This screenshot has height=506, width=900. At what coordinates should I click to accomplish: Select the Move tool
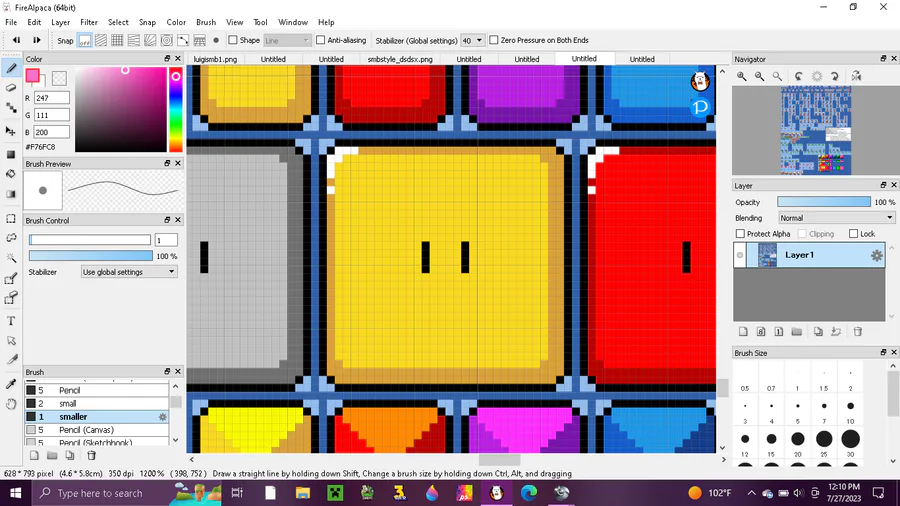11,131
